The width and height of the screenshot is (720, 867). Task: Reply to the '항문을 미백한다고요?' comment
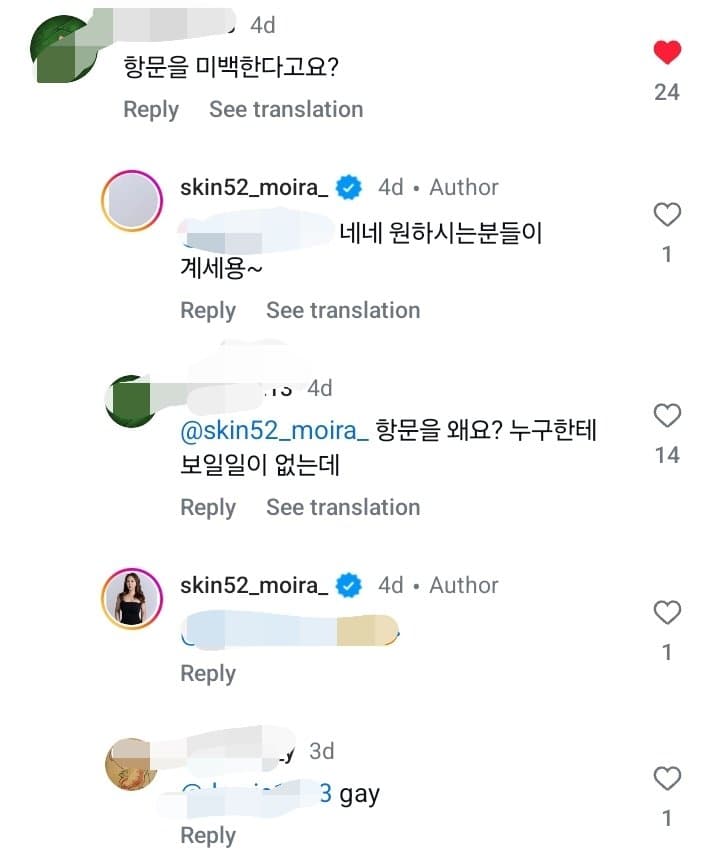(x=151, y=109)
